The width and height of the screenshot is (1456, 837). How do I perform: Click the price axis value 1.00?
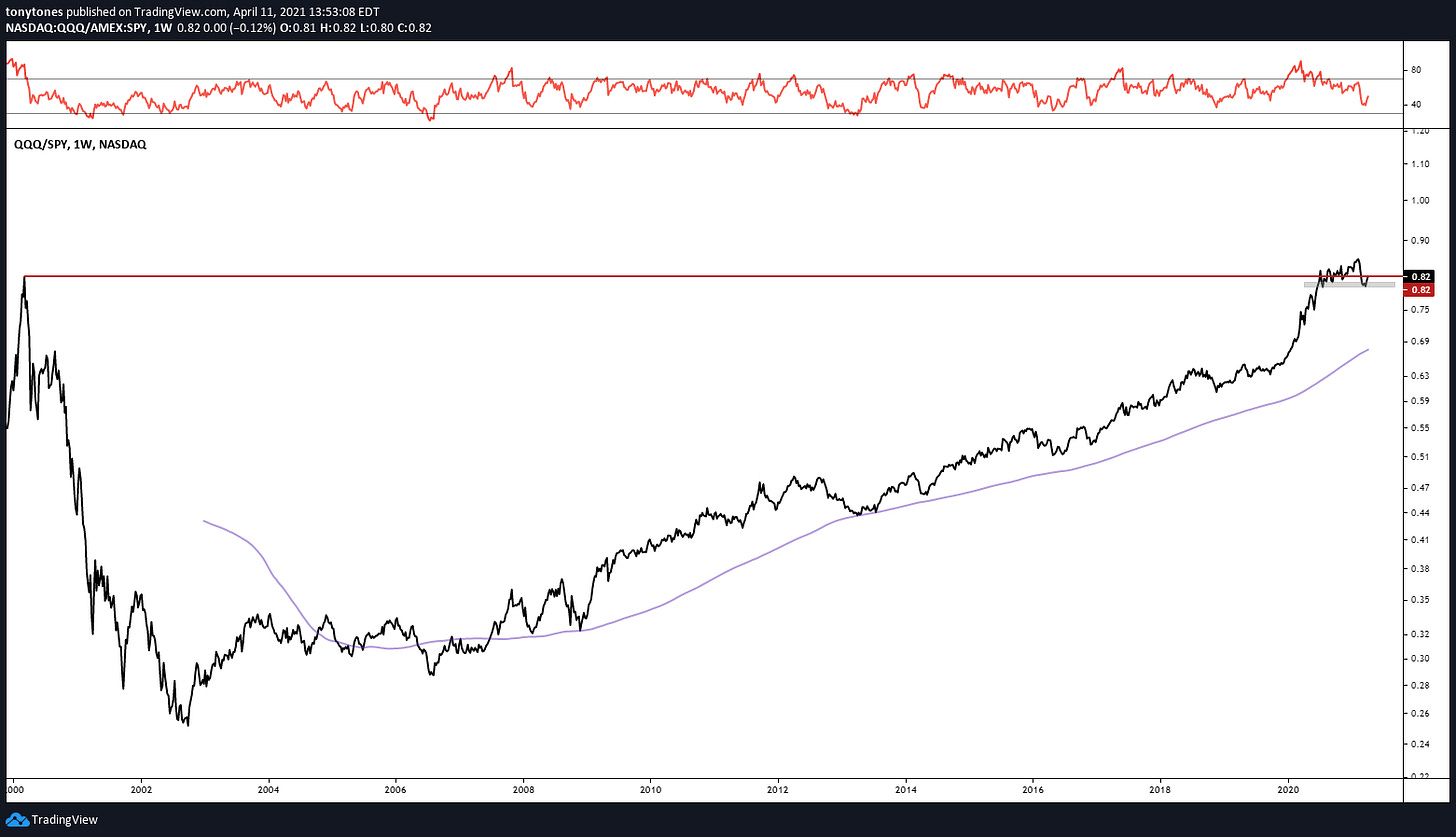(1419, 201)
